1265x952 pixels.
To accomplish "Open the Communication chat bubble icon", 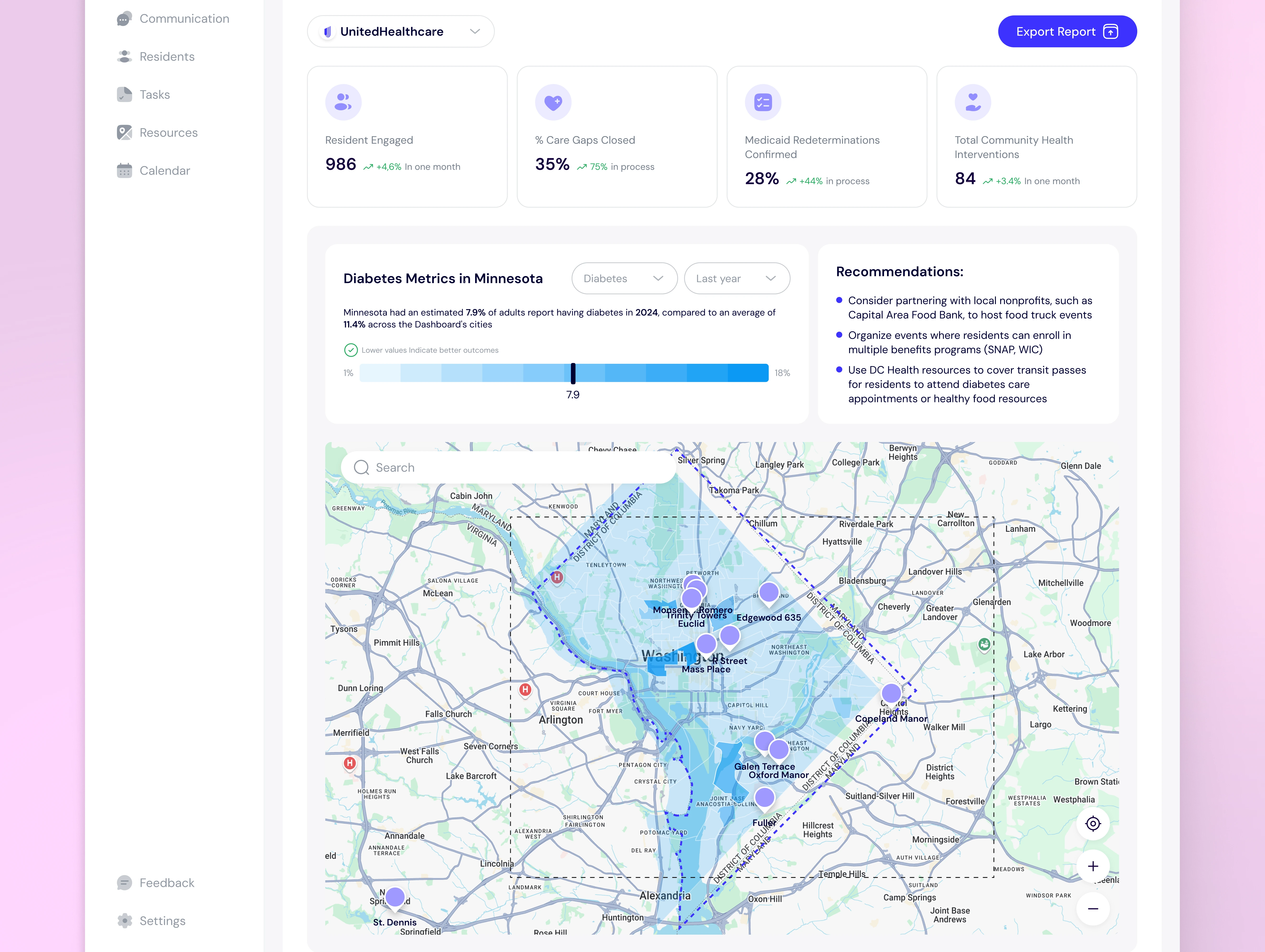I will [x=124, y=19].
